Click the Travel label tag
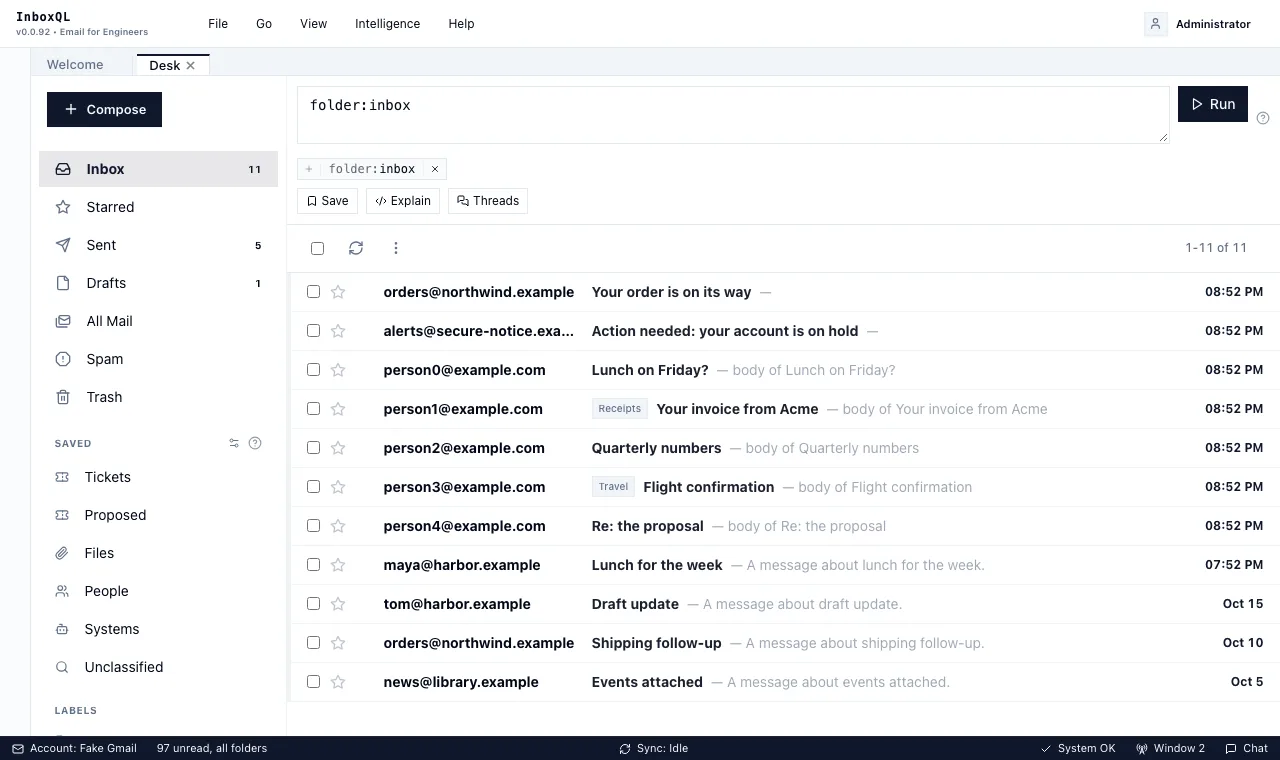Image resolution: width=1280 pixels, height=760 pixels. click(x=614, y=487)
